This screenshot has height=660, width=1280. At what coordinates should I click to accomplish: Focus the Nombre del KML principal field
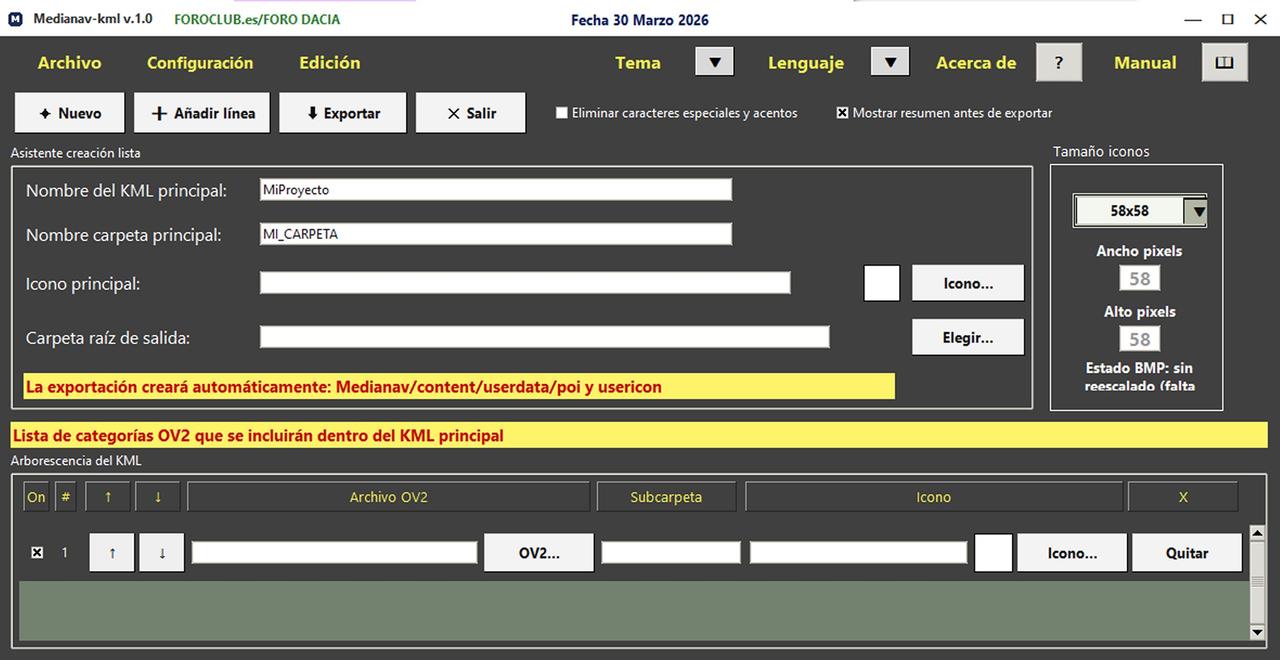point(496,189)
